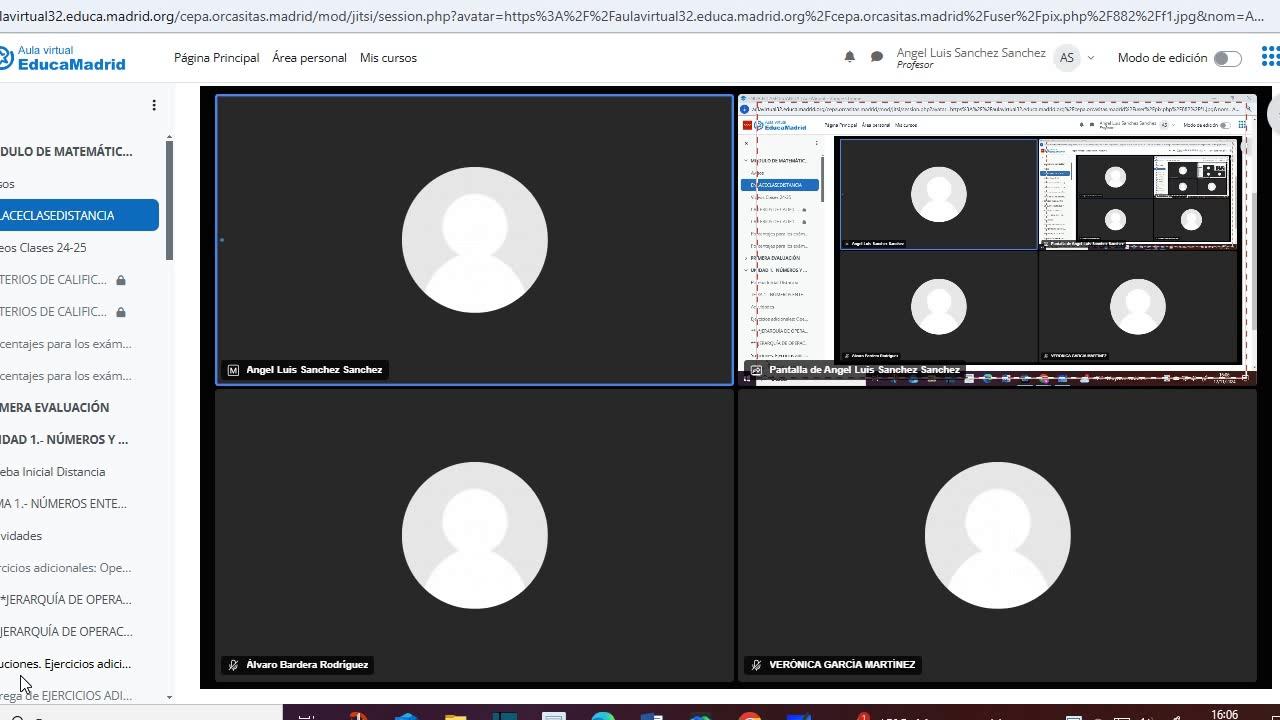Image resolution: width=1280 pixels, height=720 pixels.
Task: Open the Área personal menu item
Action: tap(309, 58)
